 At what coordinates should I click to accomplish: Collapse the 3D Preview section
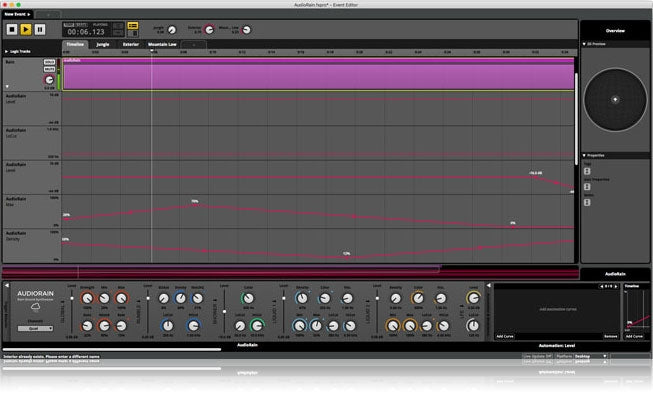click(584, 44)
